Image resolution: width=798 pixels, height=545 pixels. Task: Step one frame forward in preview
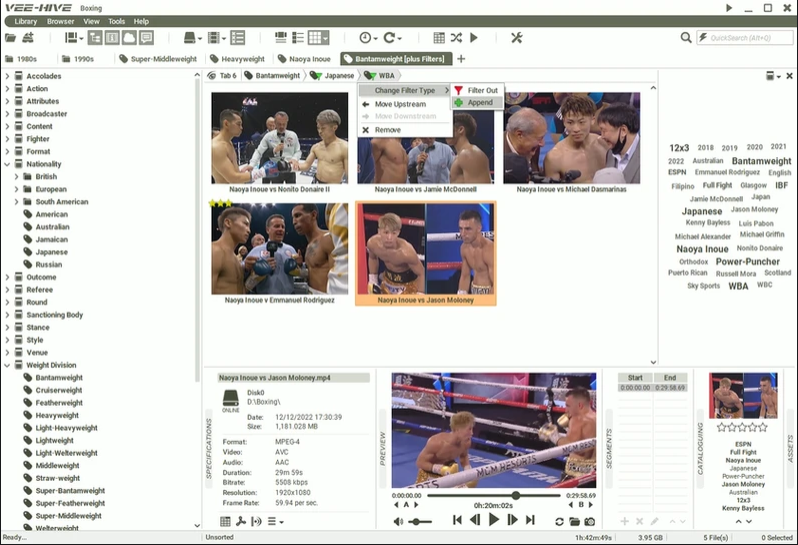tap(512, 520)
